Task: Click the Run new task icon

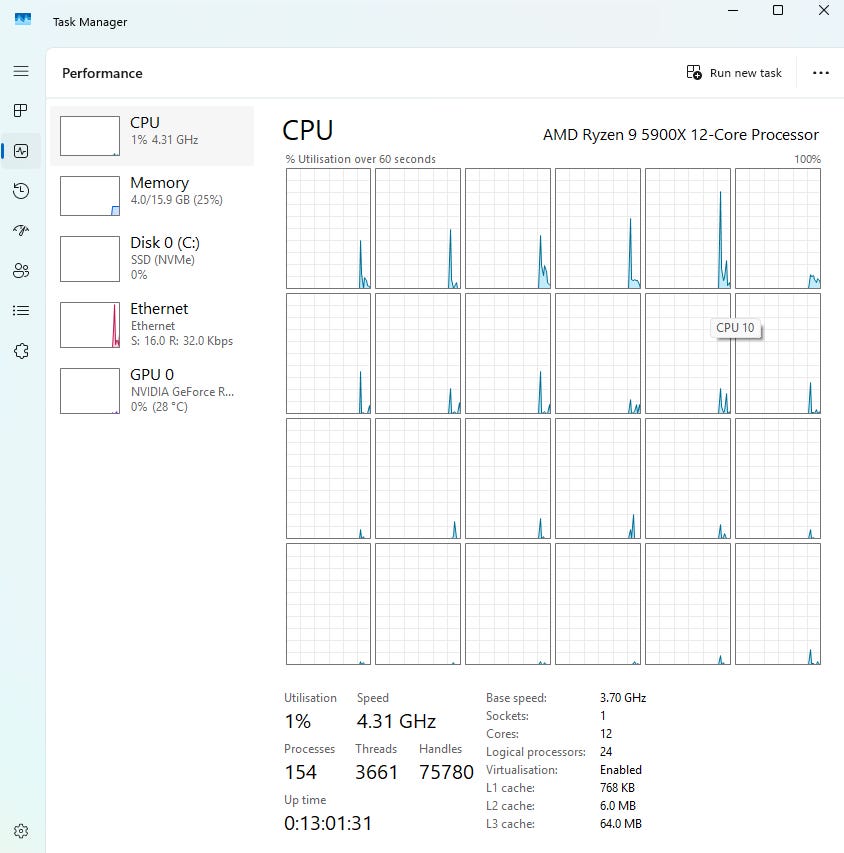Action: click(x=694, y=72)
